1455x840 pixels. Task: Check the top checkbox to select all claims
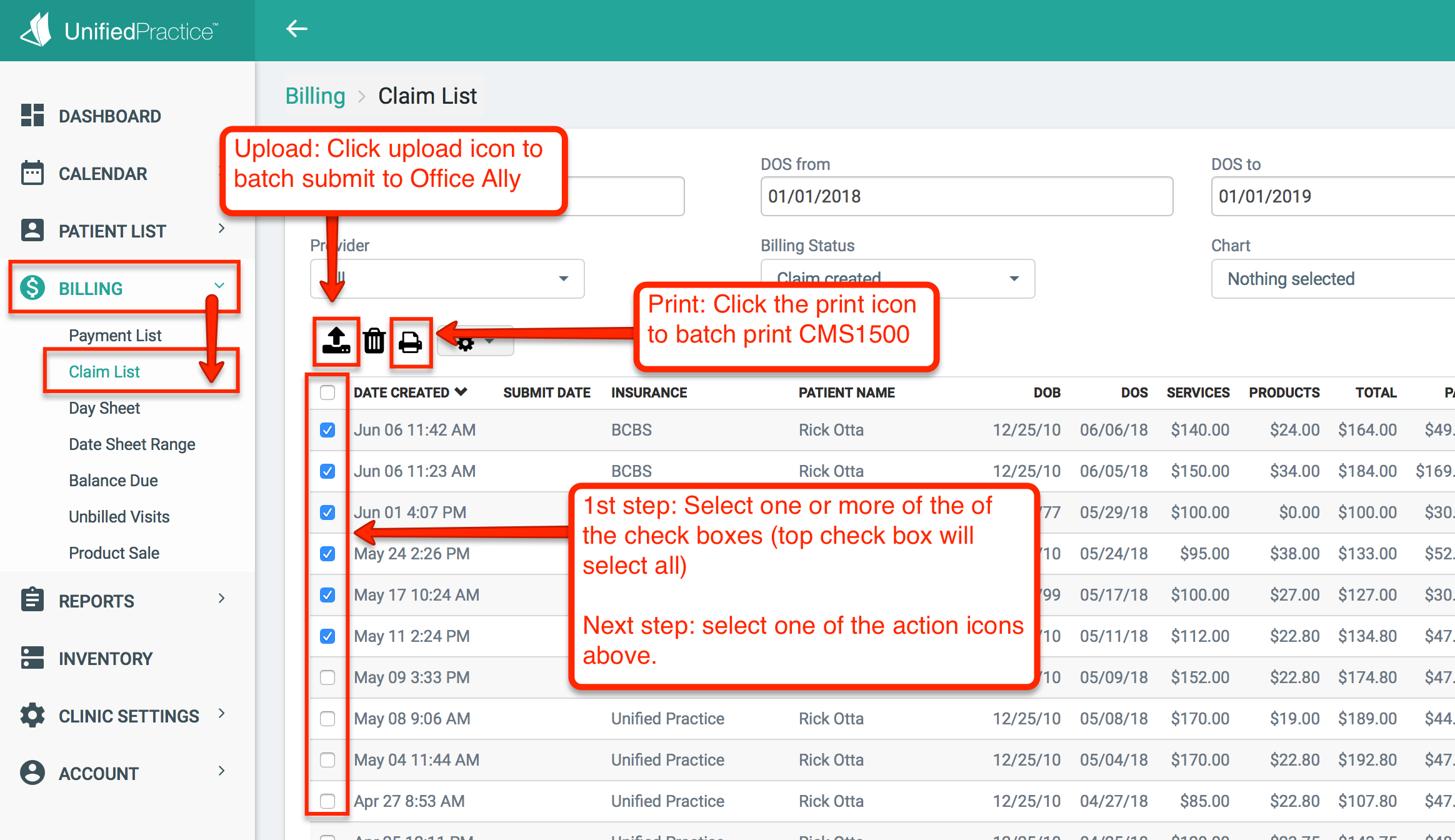coord(327,392)
